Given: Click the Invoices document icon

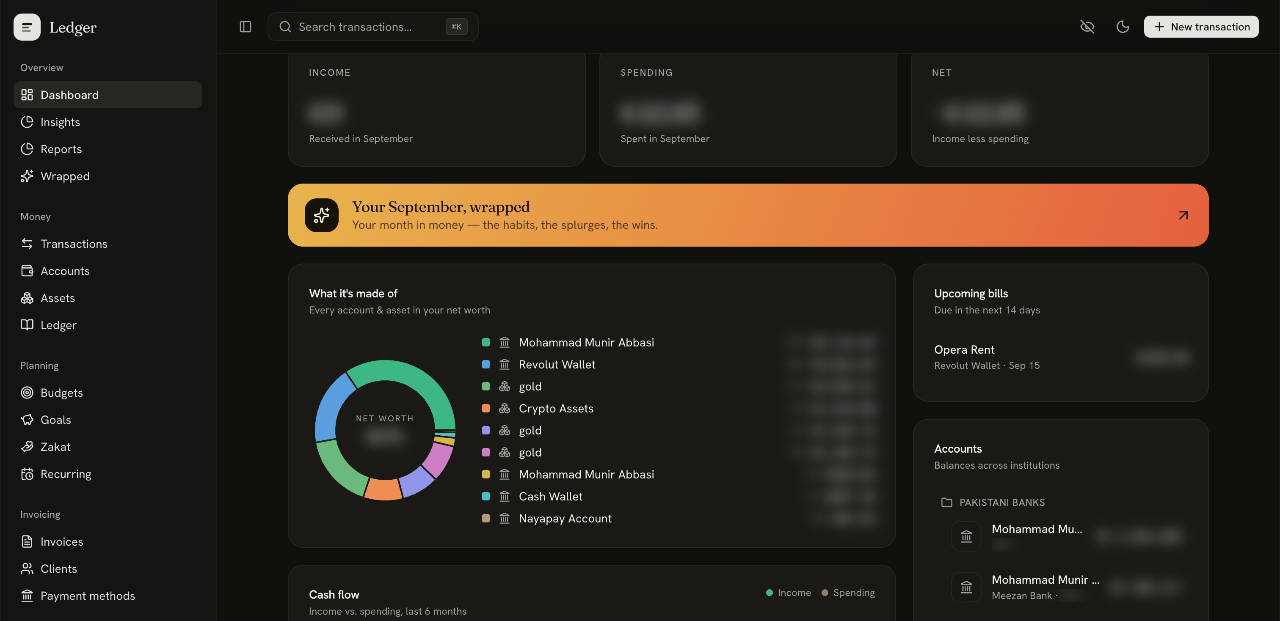Looking at the screenshot, I should [27, 542].
